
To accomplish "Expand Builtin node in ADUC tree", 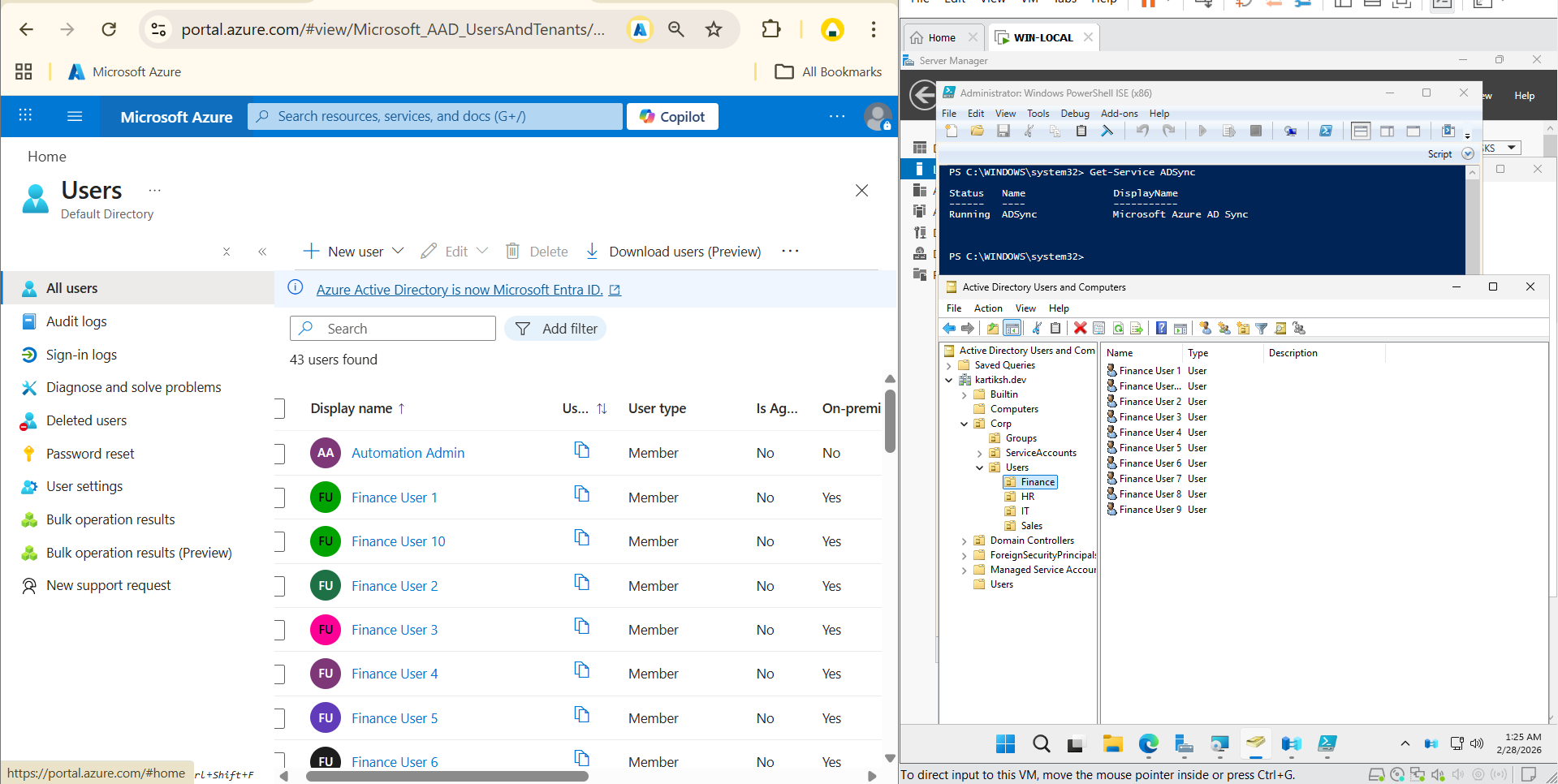I will (964, 395).
